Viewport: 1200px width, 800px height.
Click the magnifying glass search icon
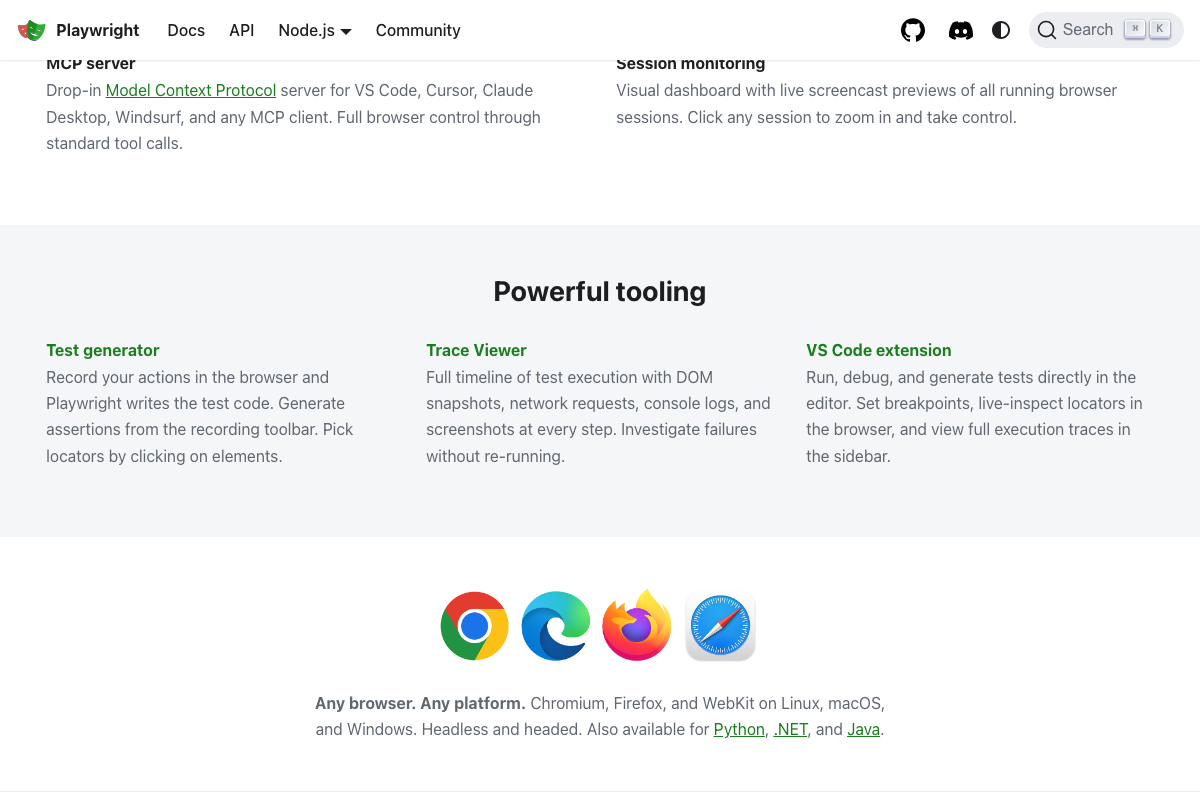coord(1047,30)
